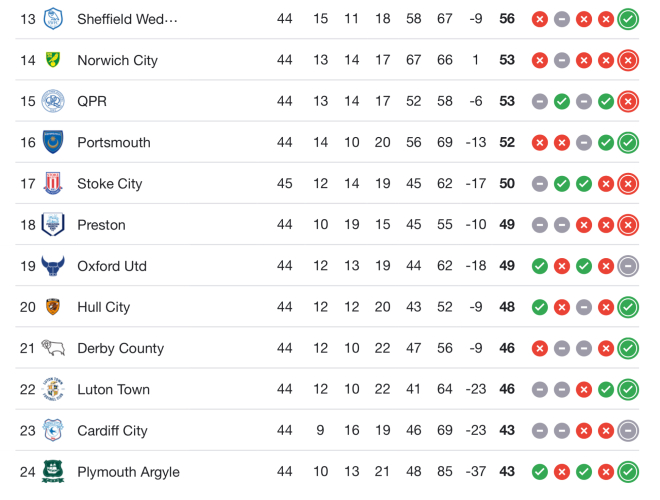Viewport: 660px width, 500px height.
Task: Click the QPR club badge
Action: (x=53, y=101)
